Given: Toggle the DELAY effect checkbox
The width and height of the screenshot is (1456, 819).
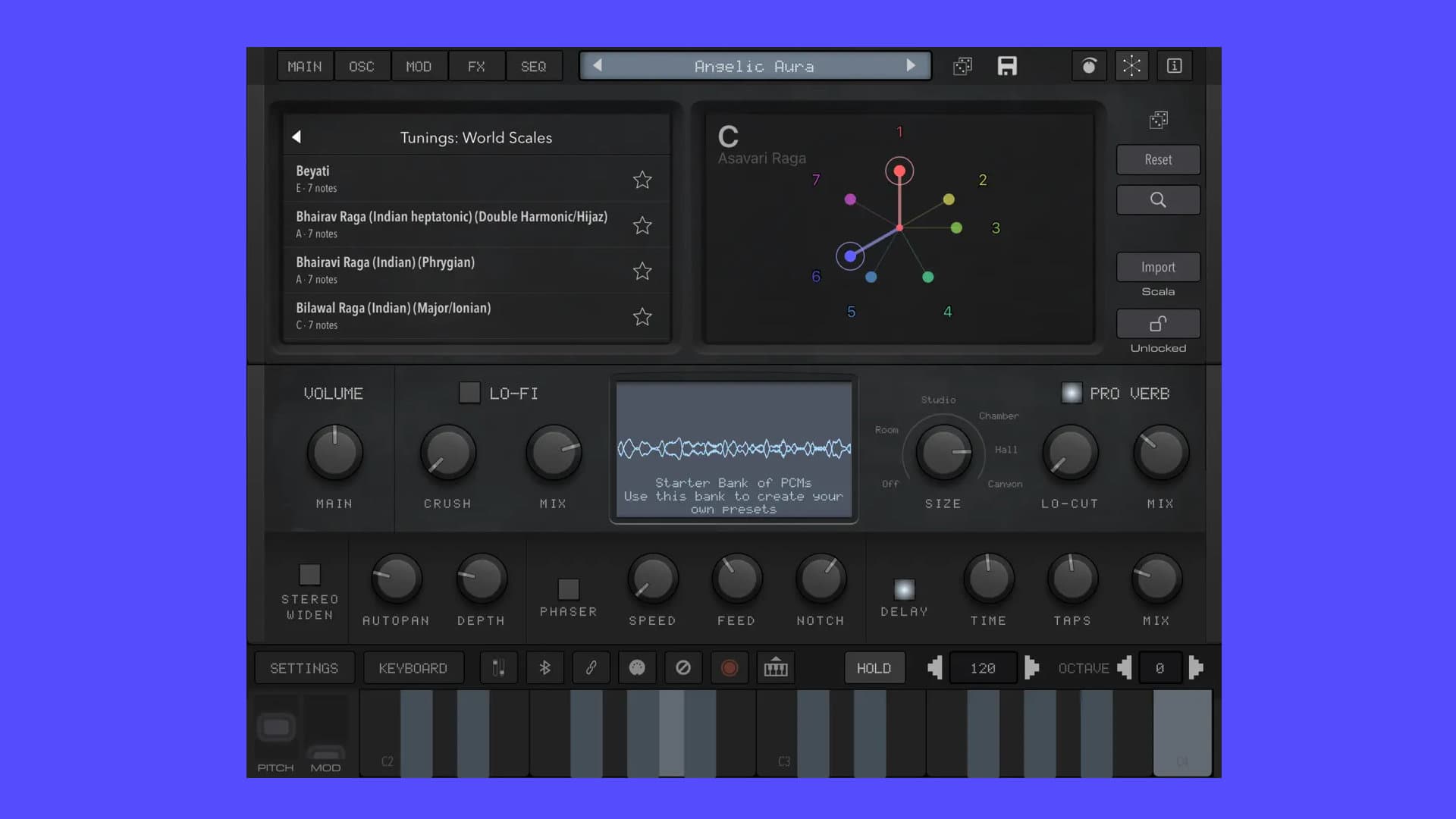Looking at the screenshot, I should [904, 589].
